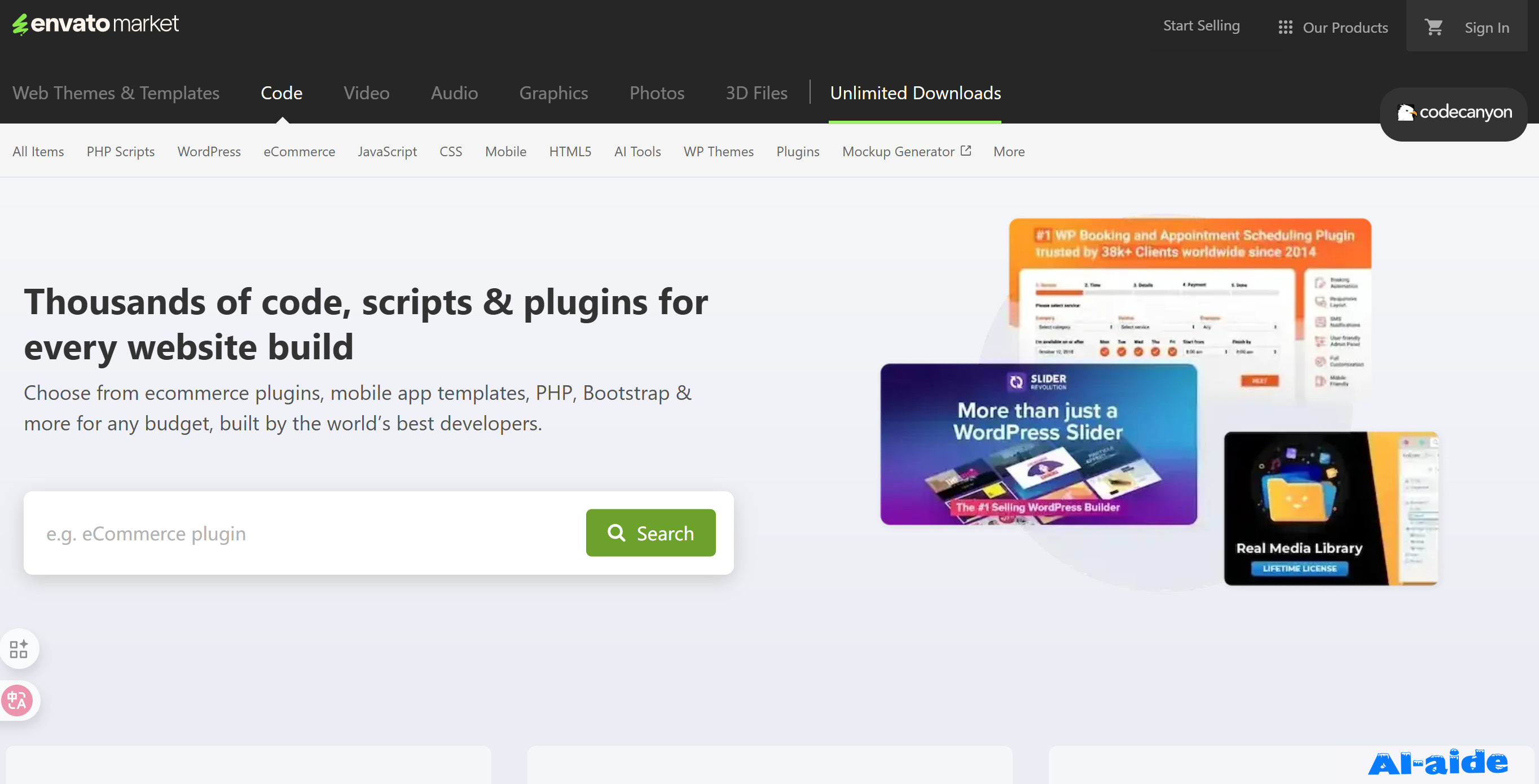Select All Items category
Viewport: 1539px width, 784px height.
[x=38, y=152]
